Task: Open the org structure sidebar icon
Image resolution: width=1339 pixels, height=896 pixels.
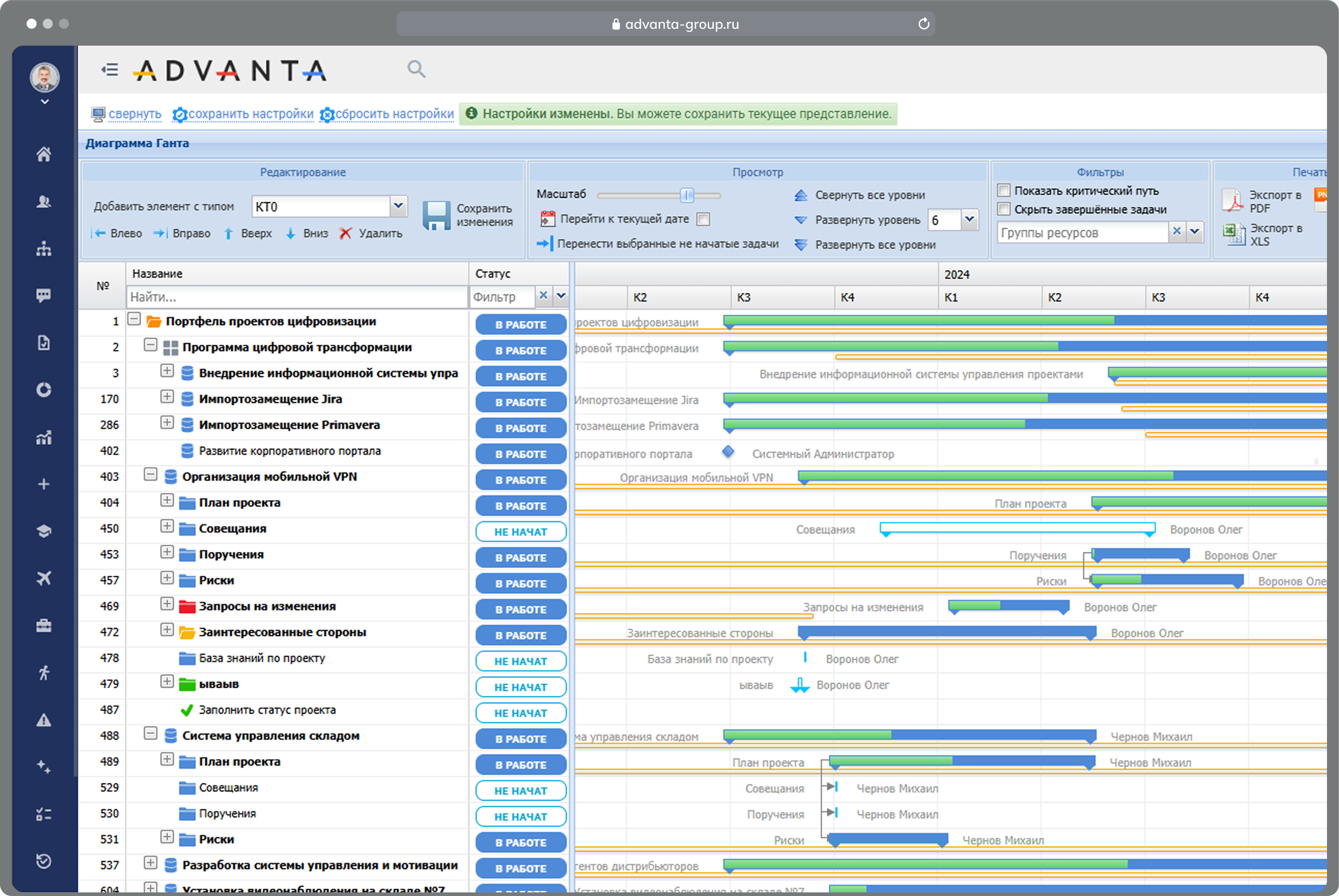Action: (44, 249)
